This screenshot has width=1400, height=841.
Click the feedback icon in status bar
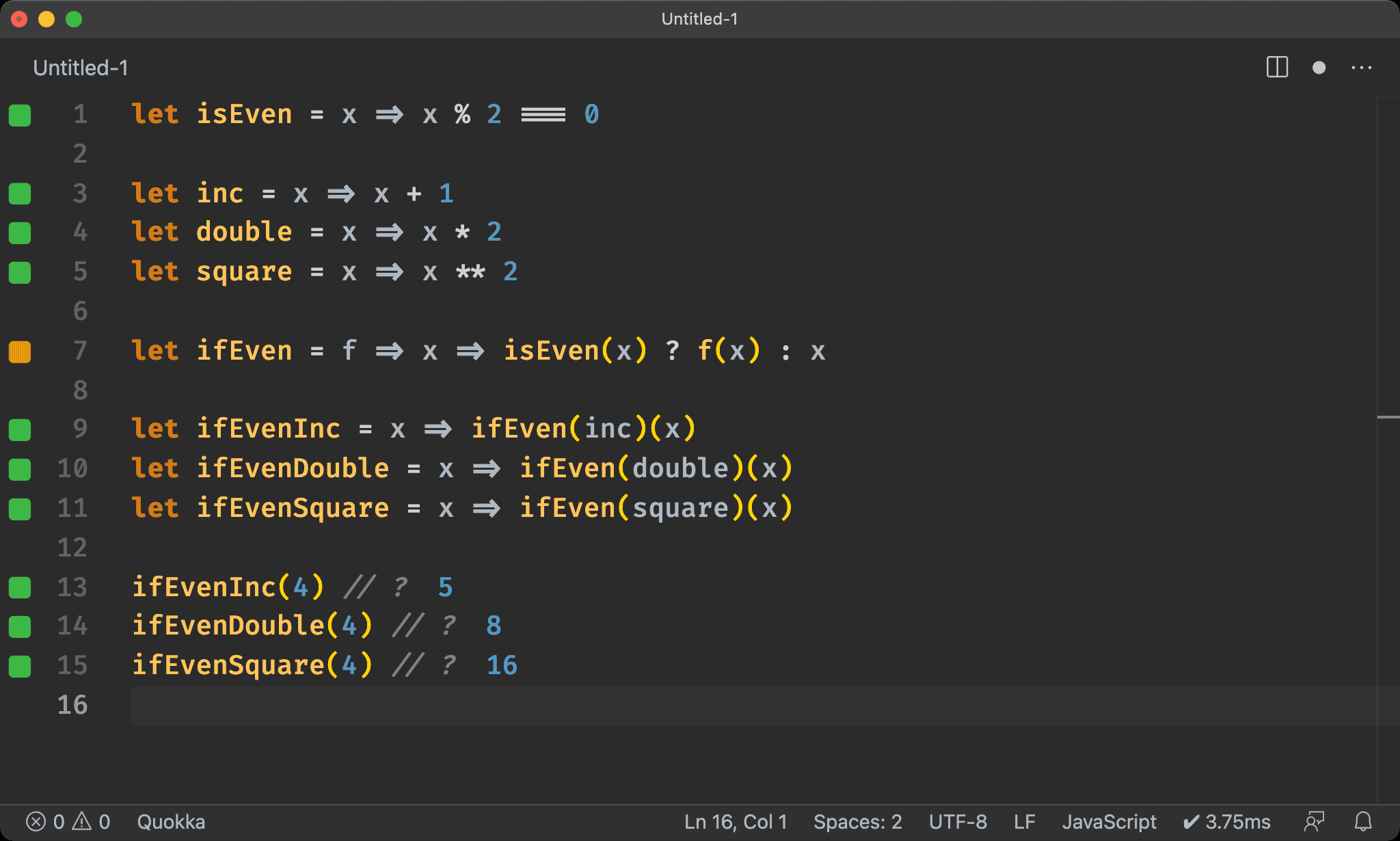(1314, 821)
